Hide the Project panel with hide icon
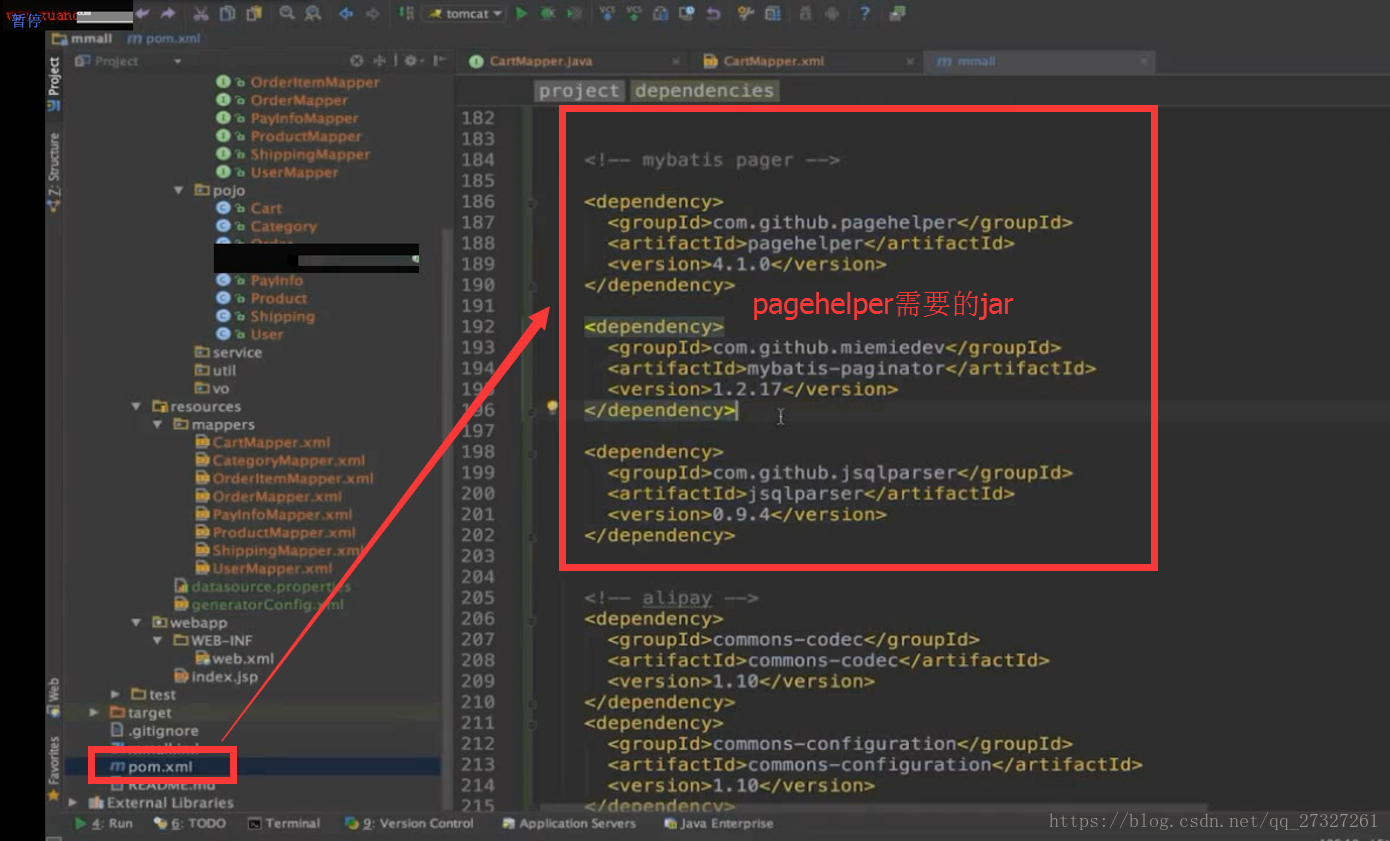Screen dimensions: 1390x841 439,61
